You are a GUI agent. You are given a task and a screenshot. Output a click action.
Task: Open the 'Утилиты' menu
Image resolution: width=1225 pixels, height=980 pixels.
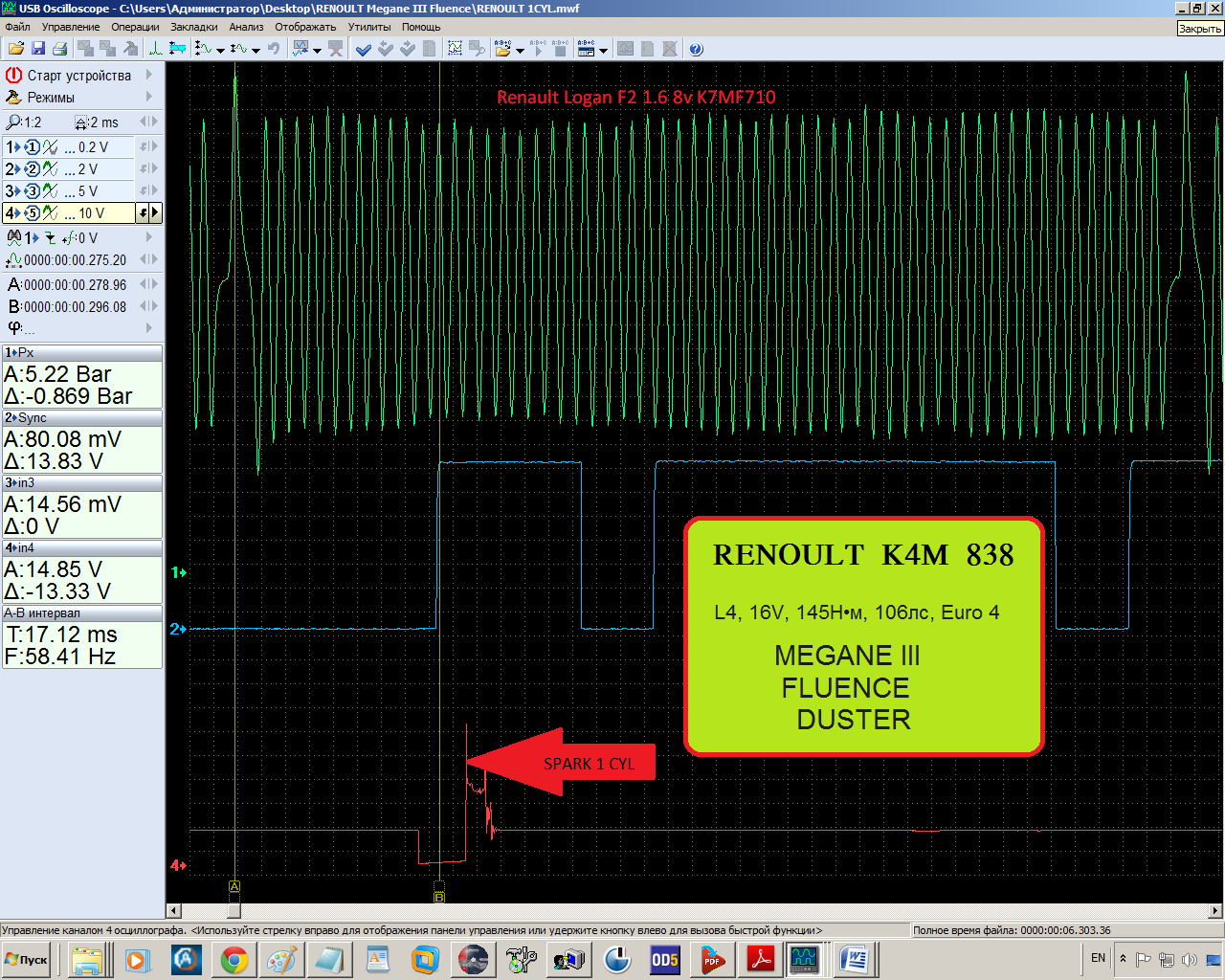point(369,27)
